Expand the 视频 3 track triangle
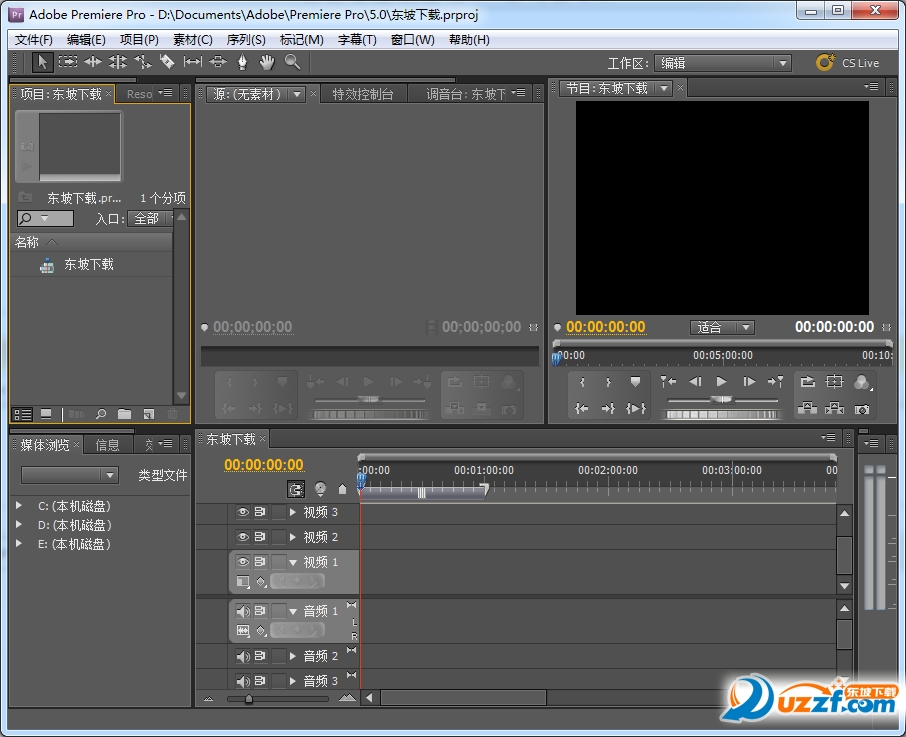 click(293, 512)
